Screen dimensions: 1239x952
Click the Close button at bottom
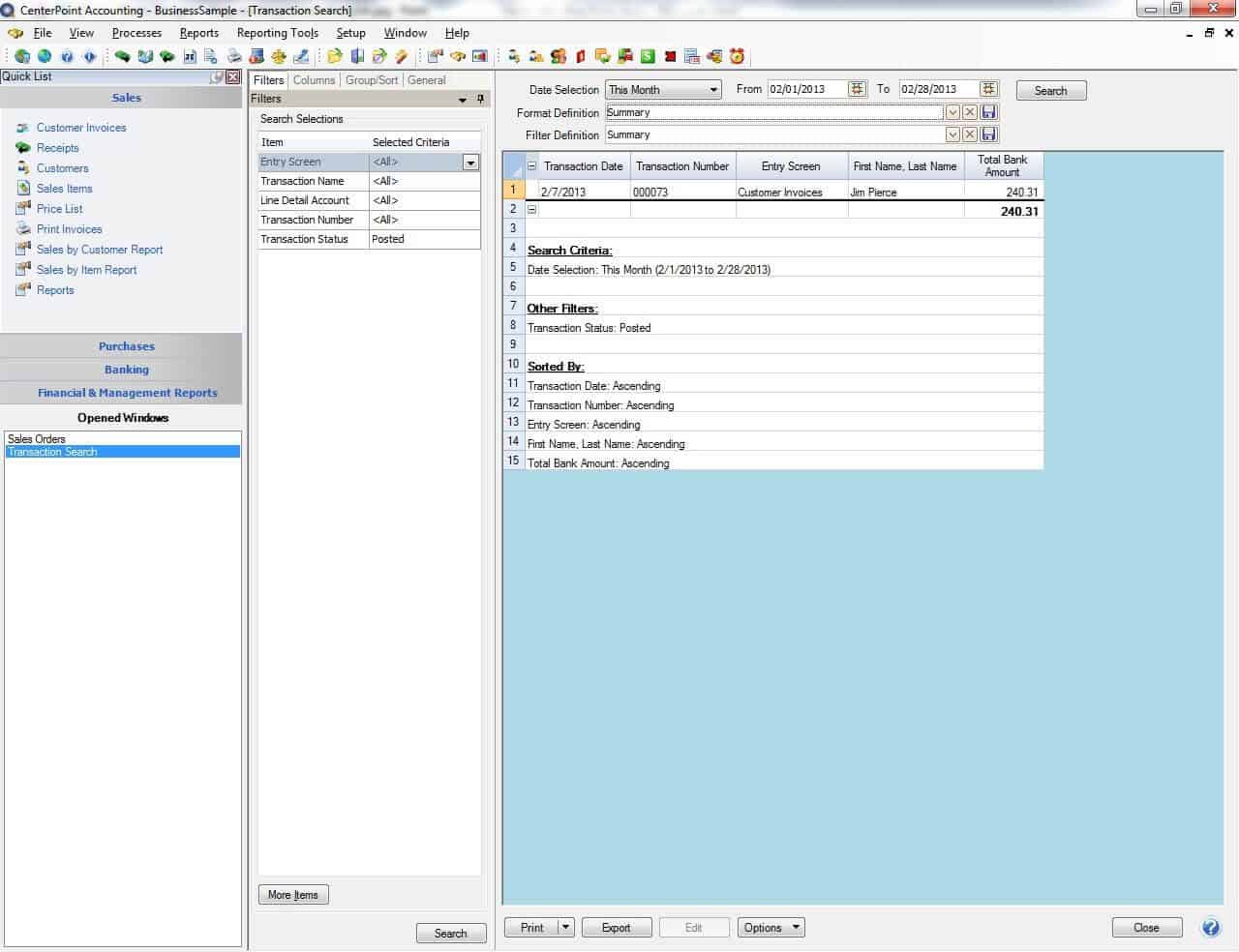[x=1147, y=928]
